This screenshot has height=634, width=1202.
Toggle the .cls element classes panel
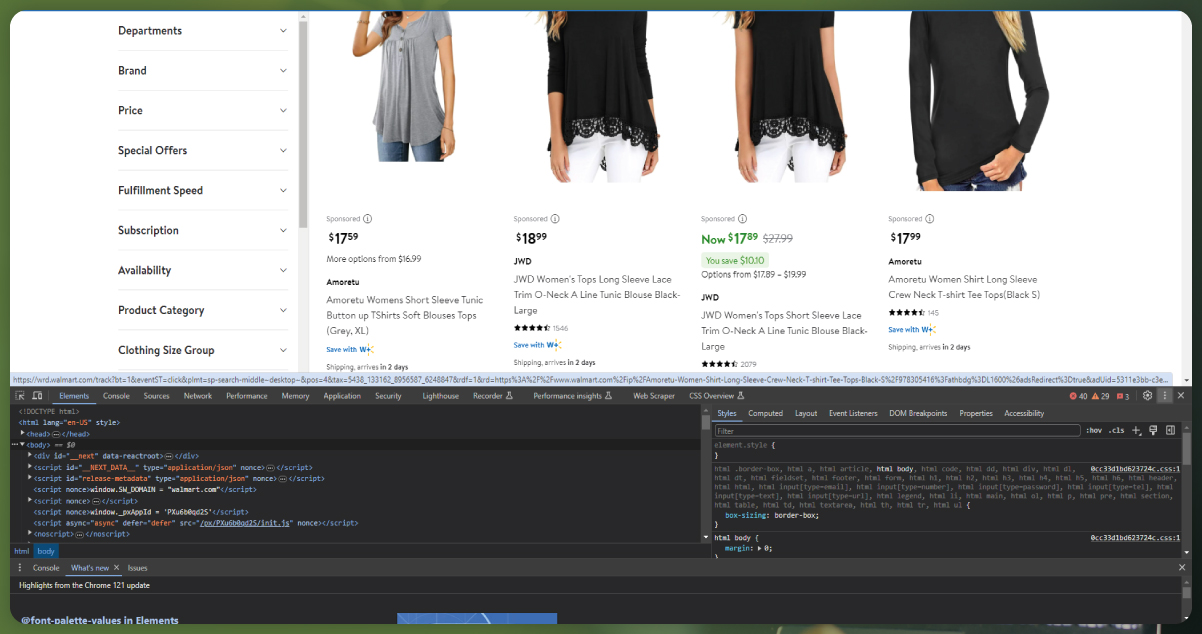(1116, 431)
